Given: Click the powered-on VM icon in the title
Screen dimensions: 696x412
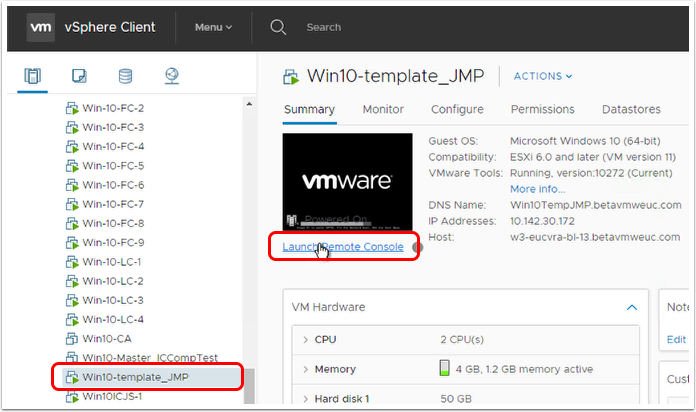Looking at the screenshot, I should 291,77.
